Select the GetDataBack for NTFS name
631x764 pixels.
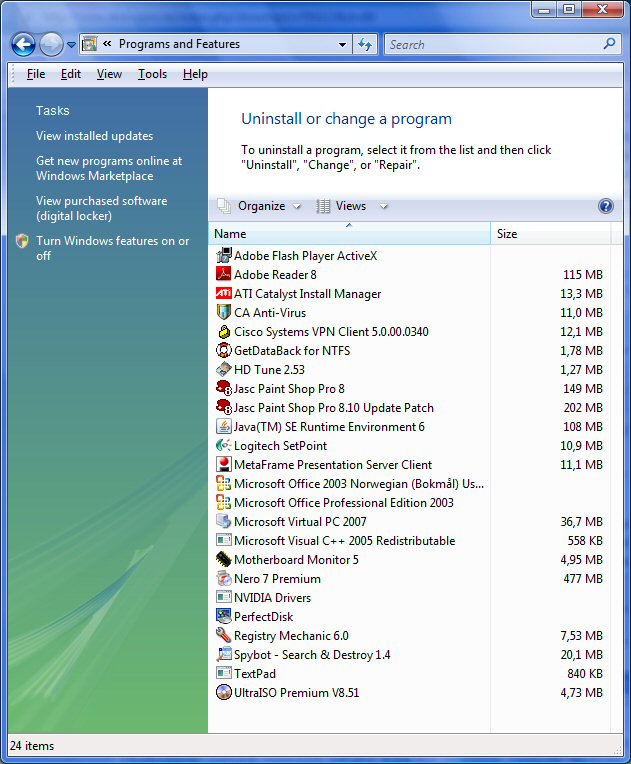coord(292,351)
